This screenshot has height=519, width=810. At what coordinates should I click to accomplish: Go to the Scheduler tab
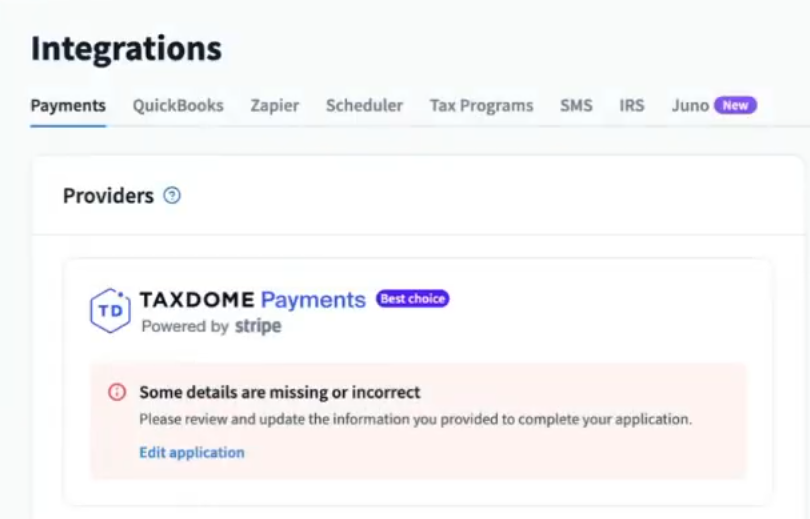tap(364, 105)
